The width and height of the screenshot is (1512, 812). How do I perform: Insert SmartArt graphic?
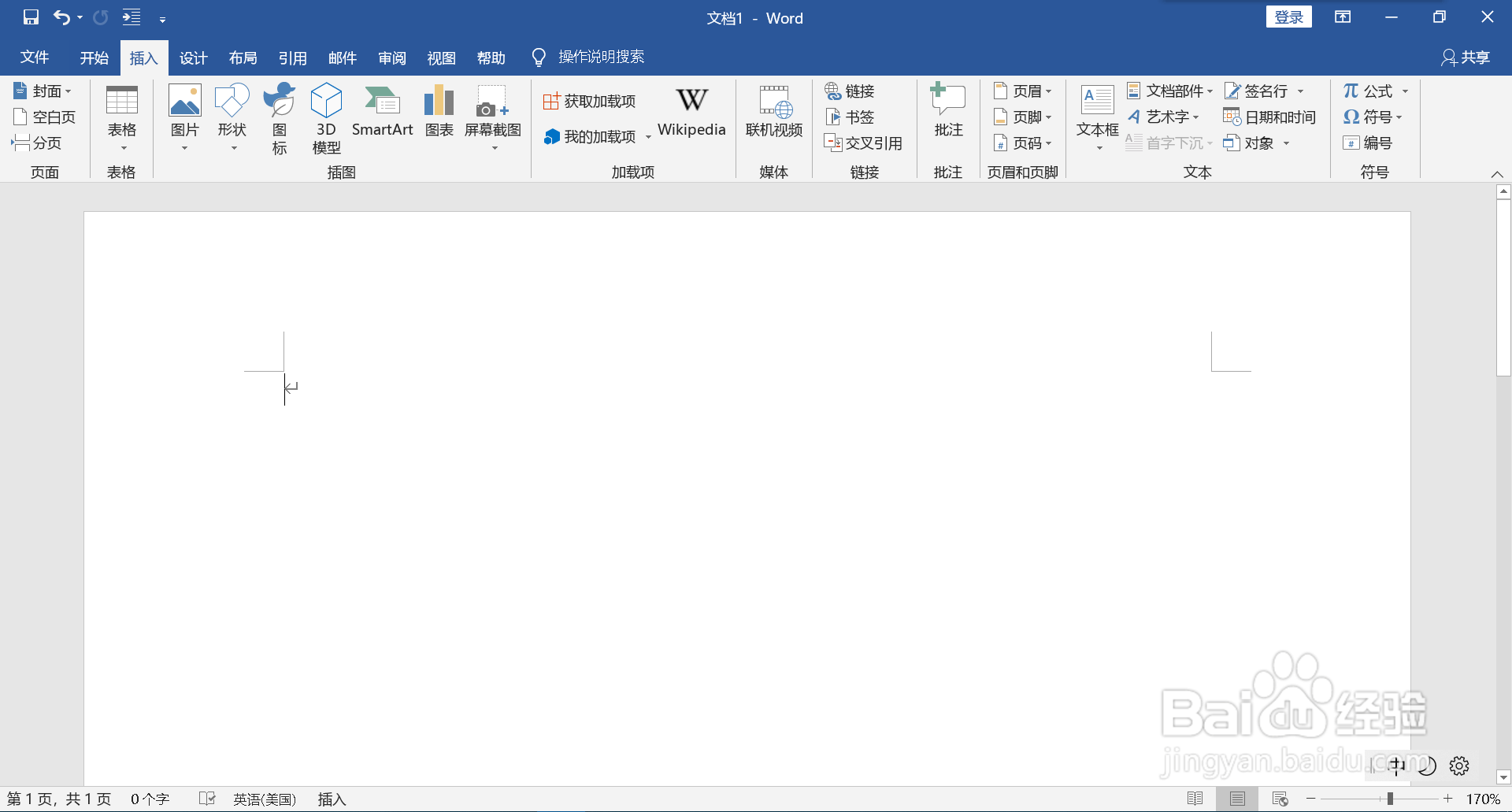point(383,110)
